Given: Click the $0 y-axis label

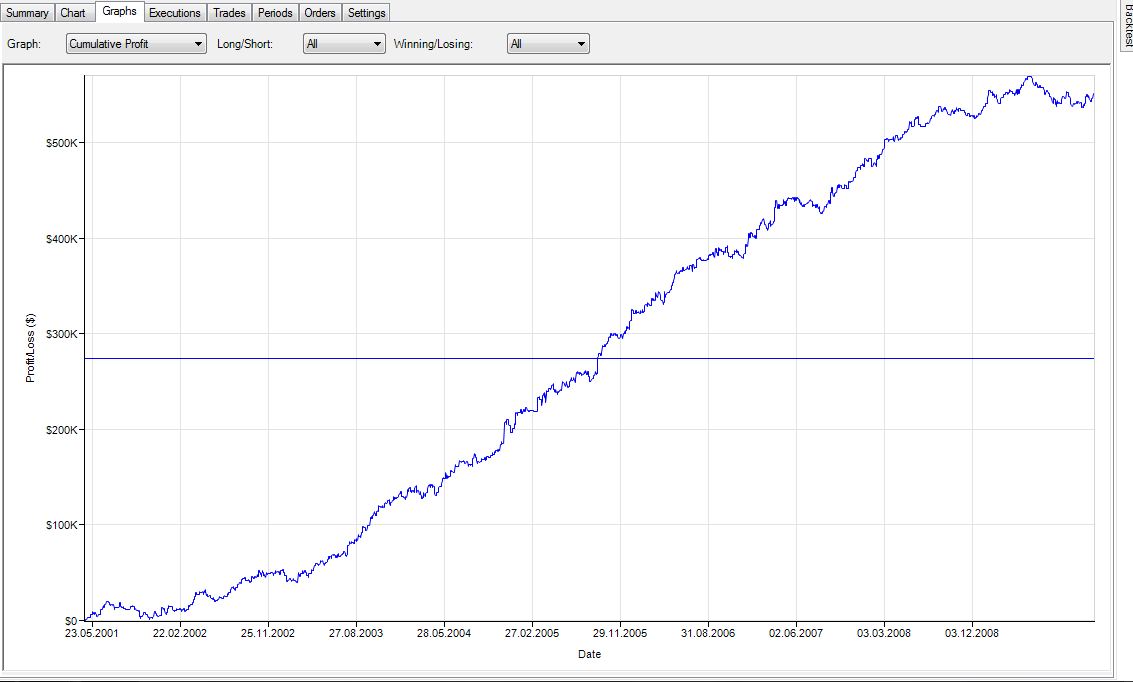Looking at the screenshot, I should click(70, 621).
